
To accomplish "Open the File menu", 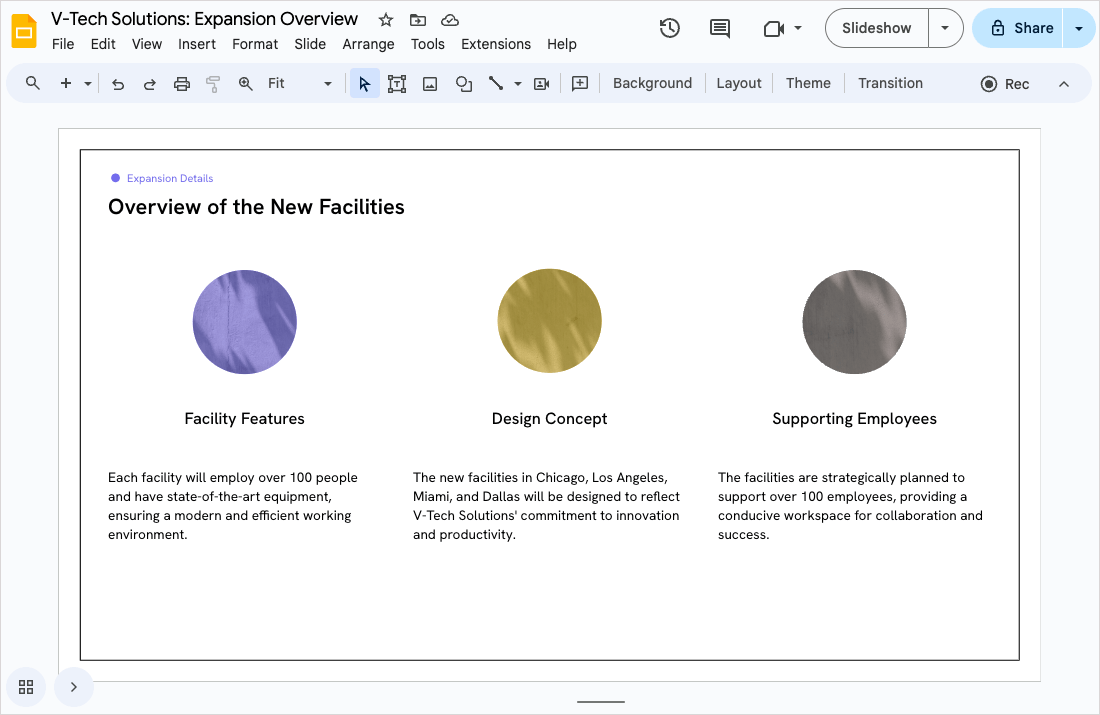I will coord(63,44).
